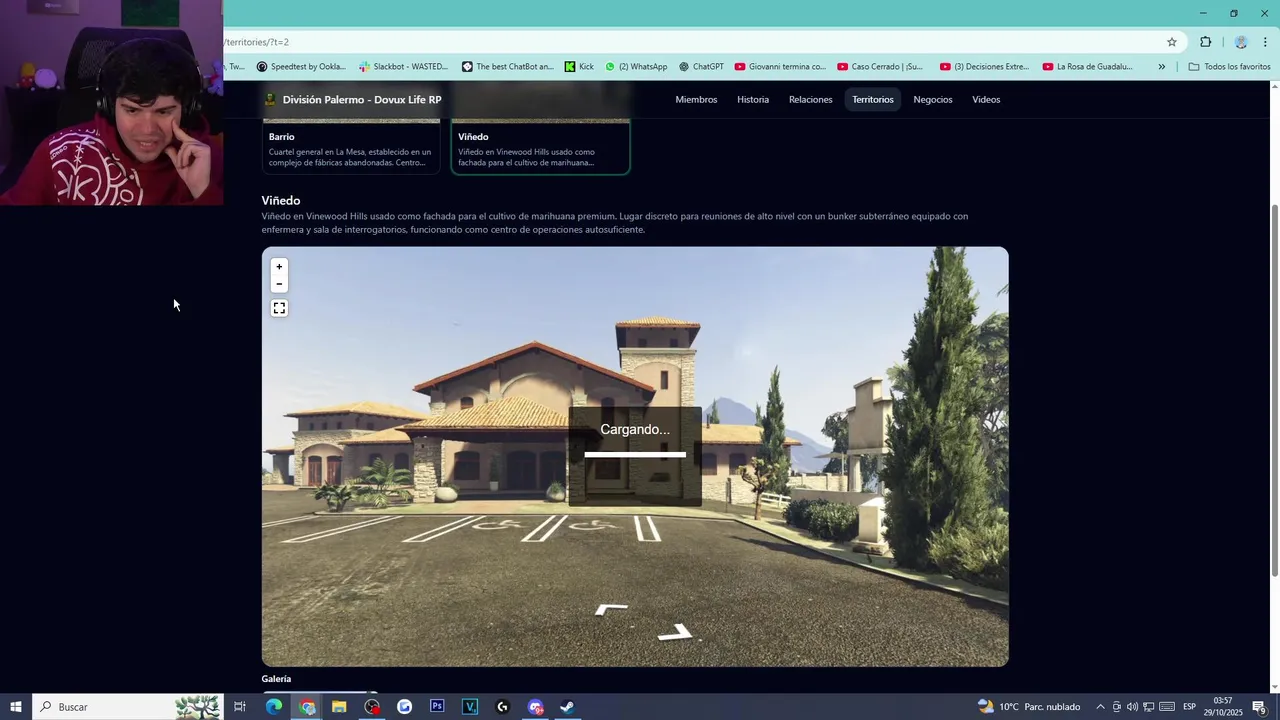Open The best ChatBot bookmark

point(507,67)
